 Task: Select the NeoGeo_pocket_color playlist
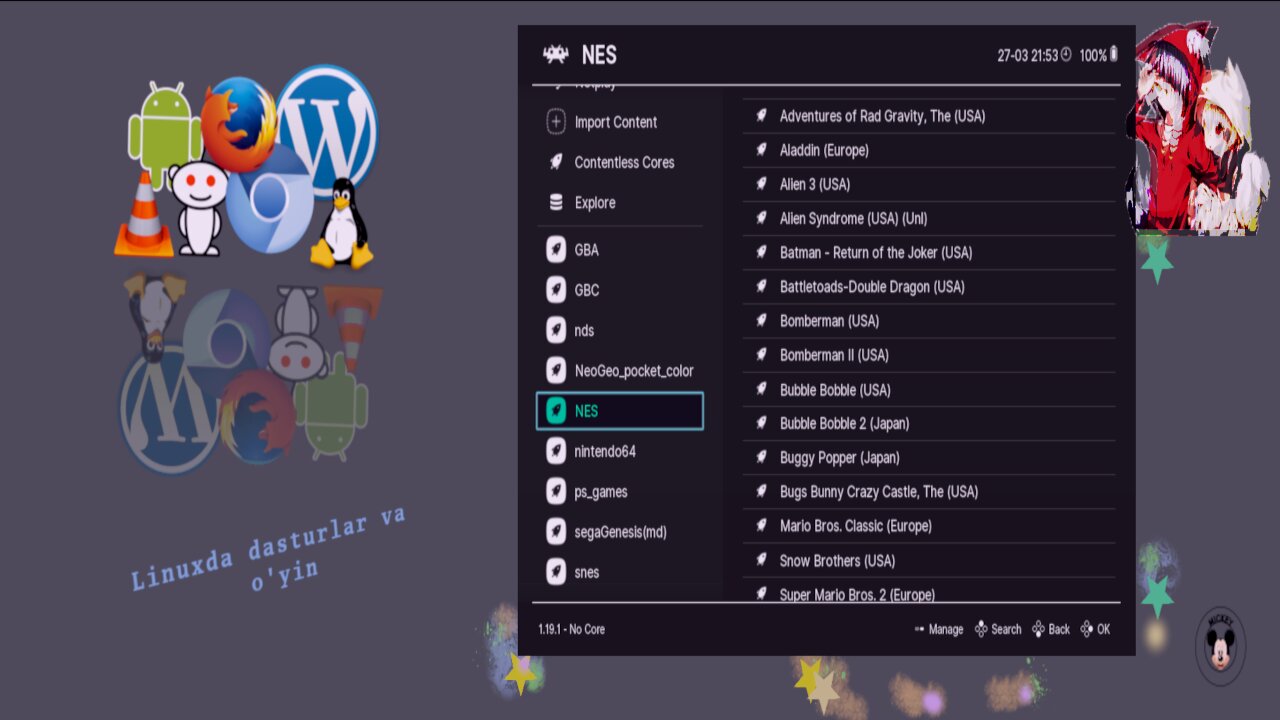click(x=619, y=371)
